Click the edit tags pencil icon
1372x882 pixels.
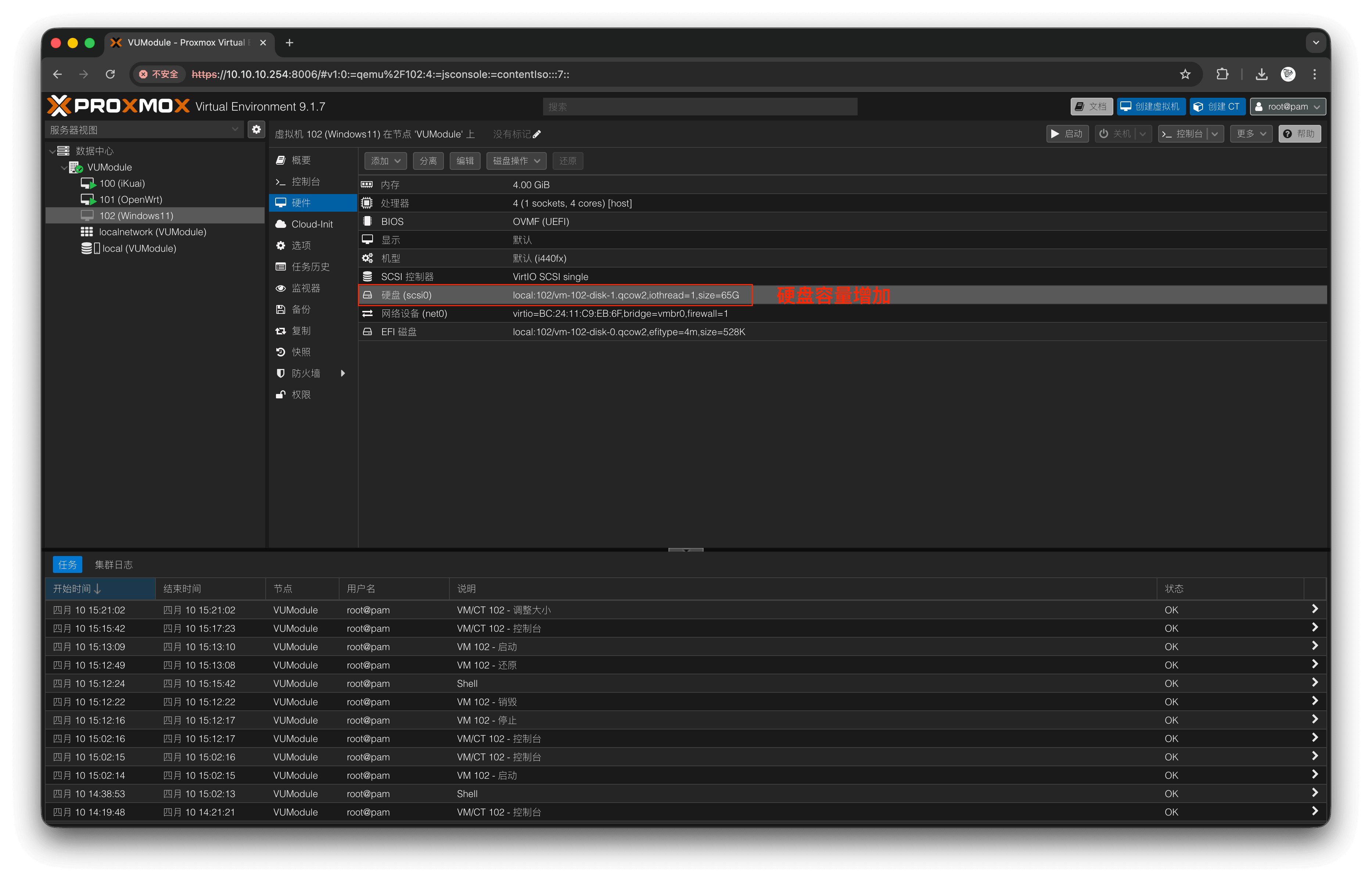point(536,134)
